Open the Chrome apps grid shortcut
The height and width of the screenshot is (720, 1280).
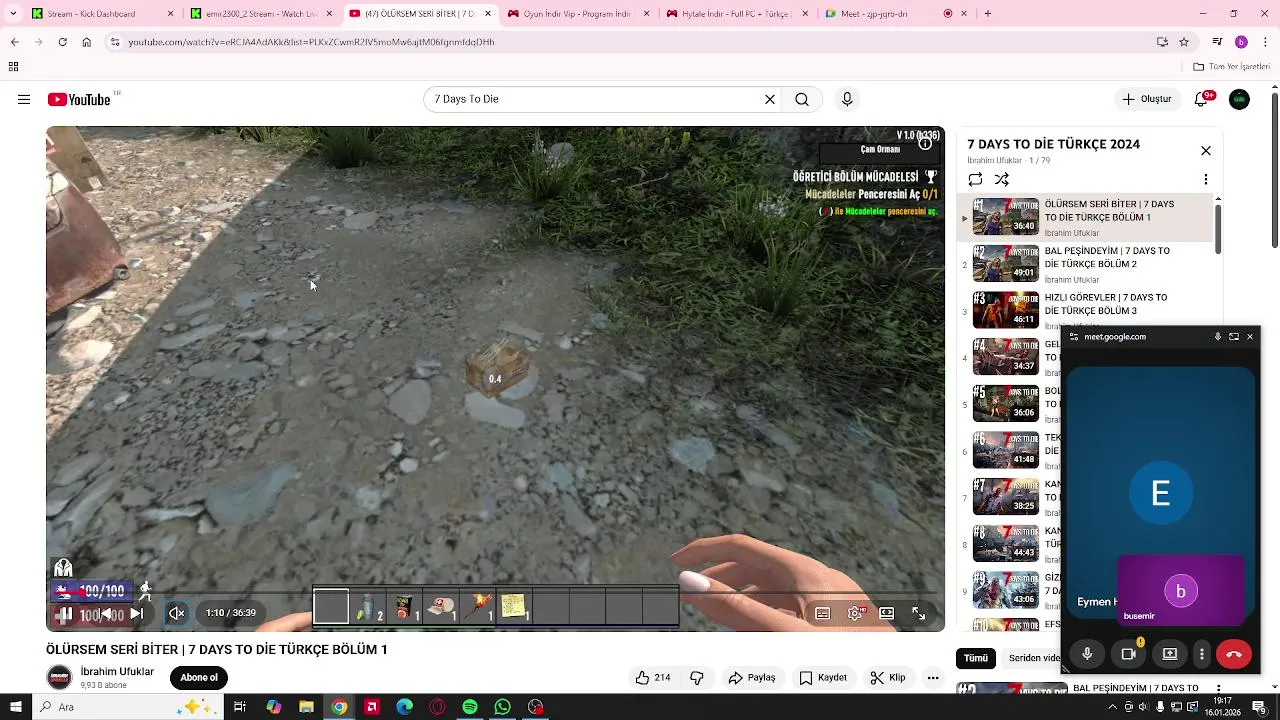[13, 67]
